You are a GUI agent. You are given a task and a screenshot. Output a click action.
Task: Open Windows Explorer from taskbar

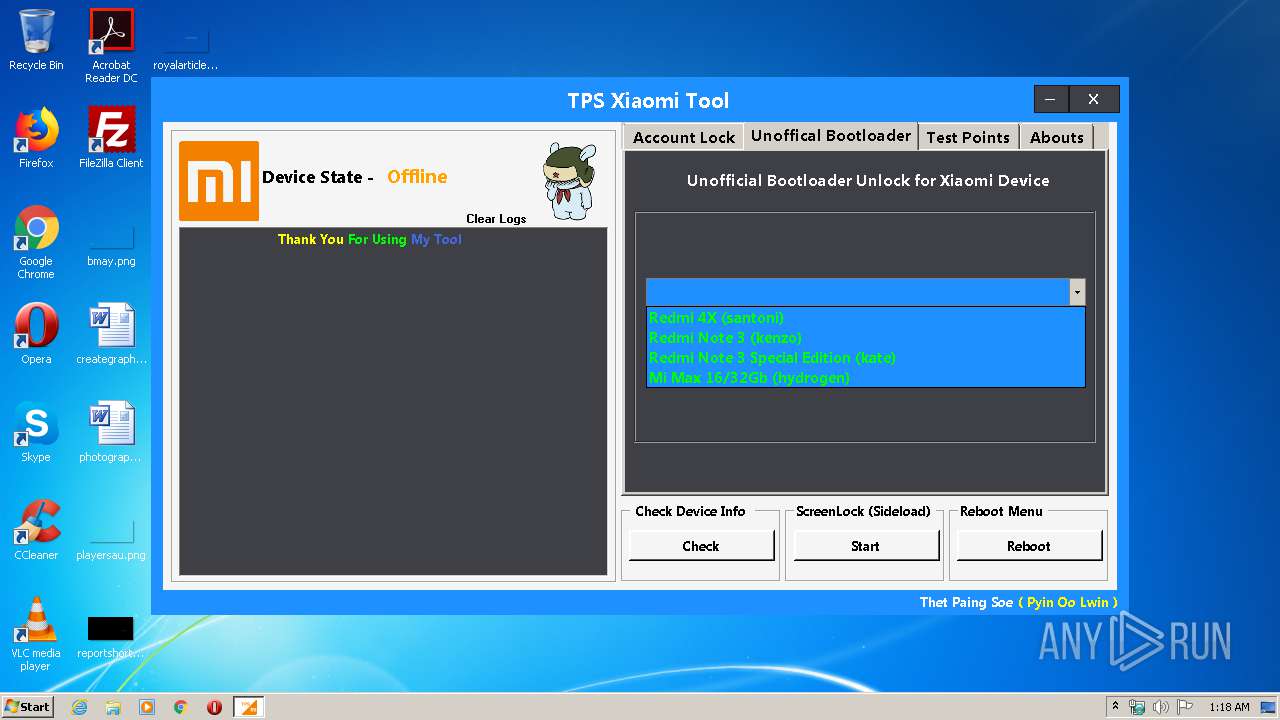pos(113,707)
